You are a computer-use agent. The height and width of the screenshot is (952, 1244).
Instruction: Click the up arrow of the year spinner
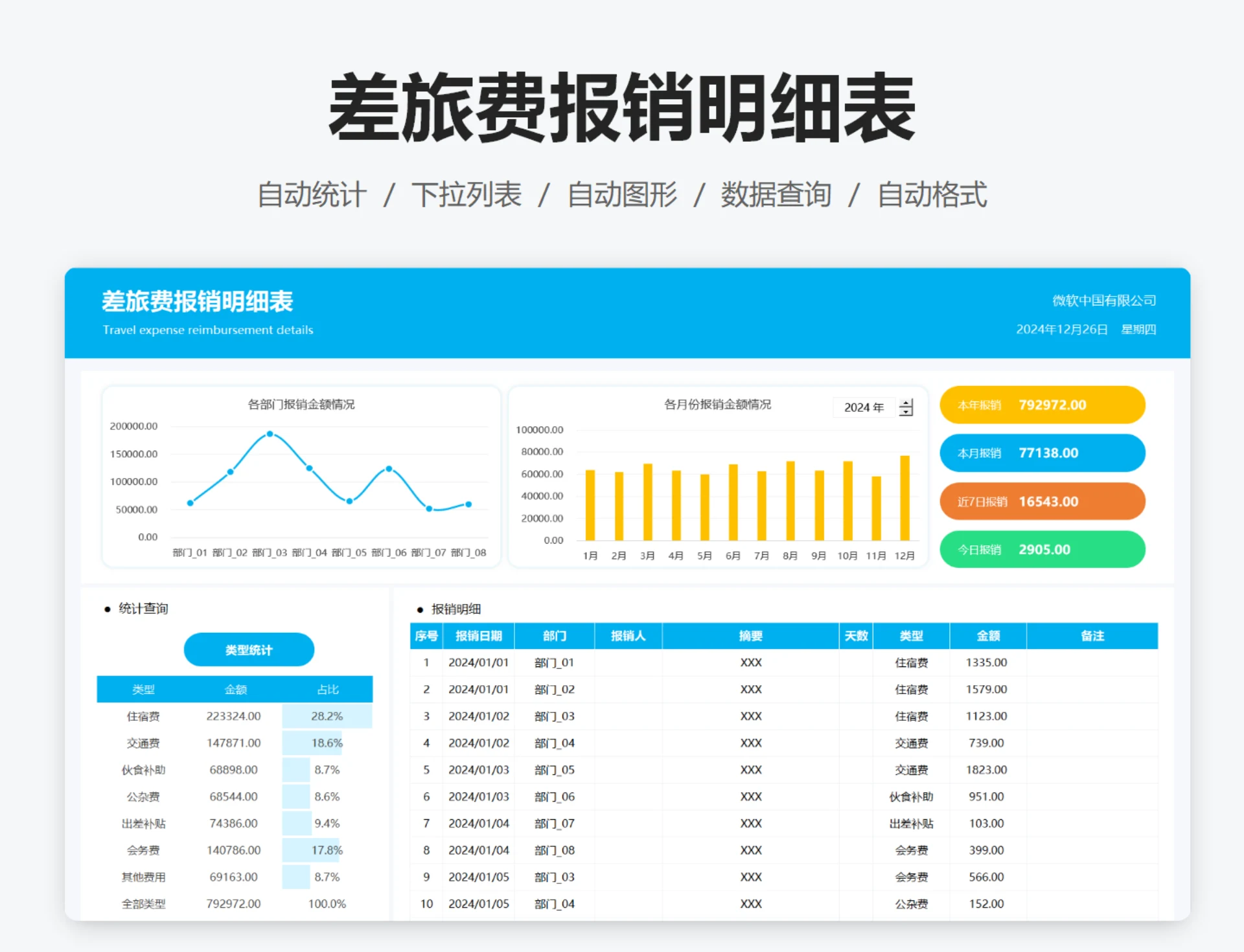click(906, 403)
